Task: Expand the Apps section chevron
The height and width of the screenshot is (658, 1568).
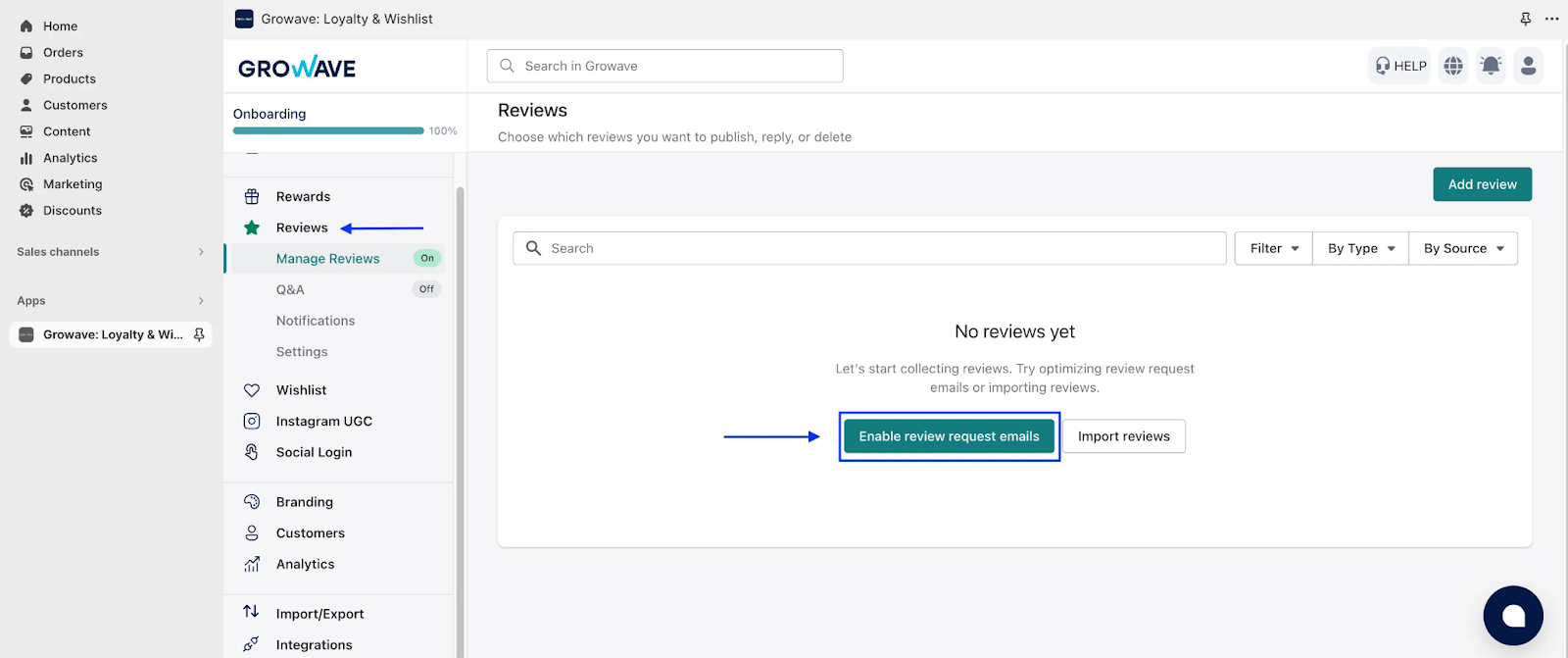Action: (x=201, y=301)
